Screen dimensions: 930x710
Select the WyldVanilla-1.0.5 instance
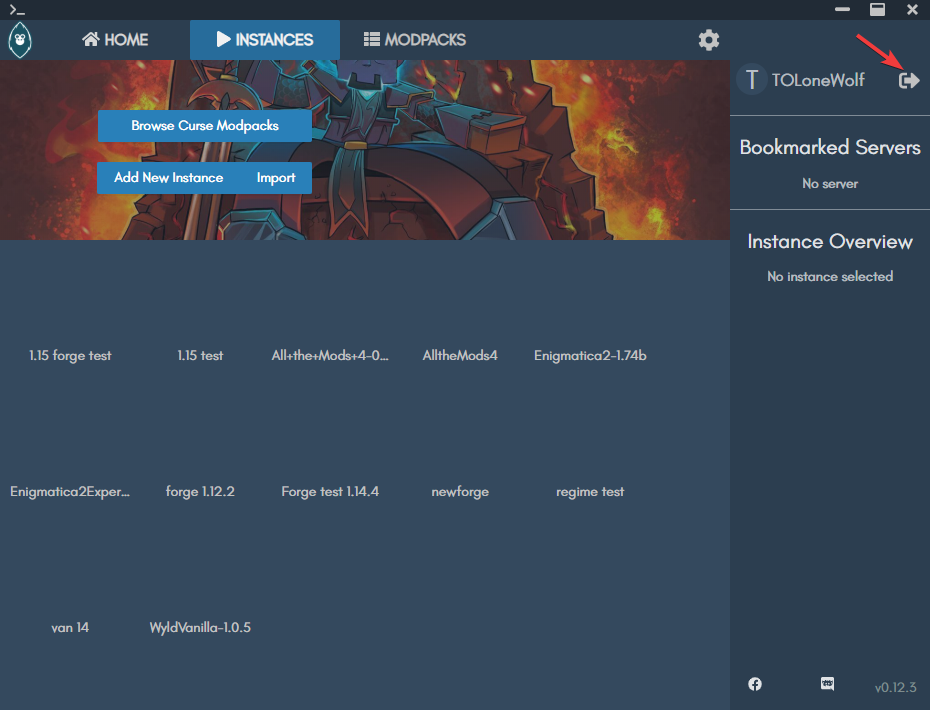point(200,628)
